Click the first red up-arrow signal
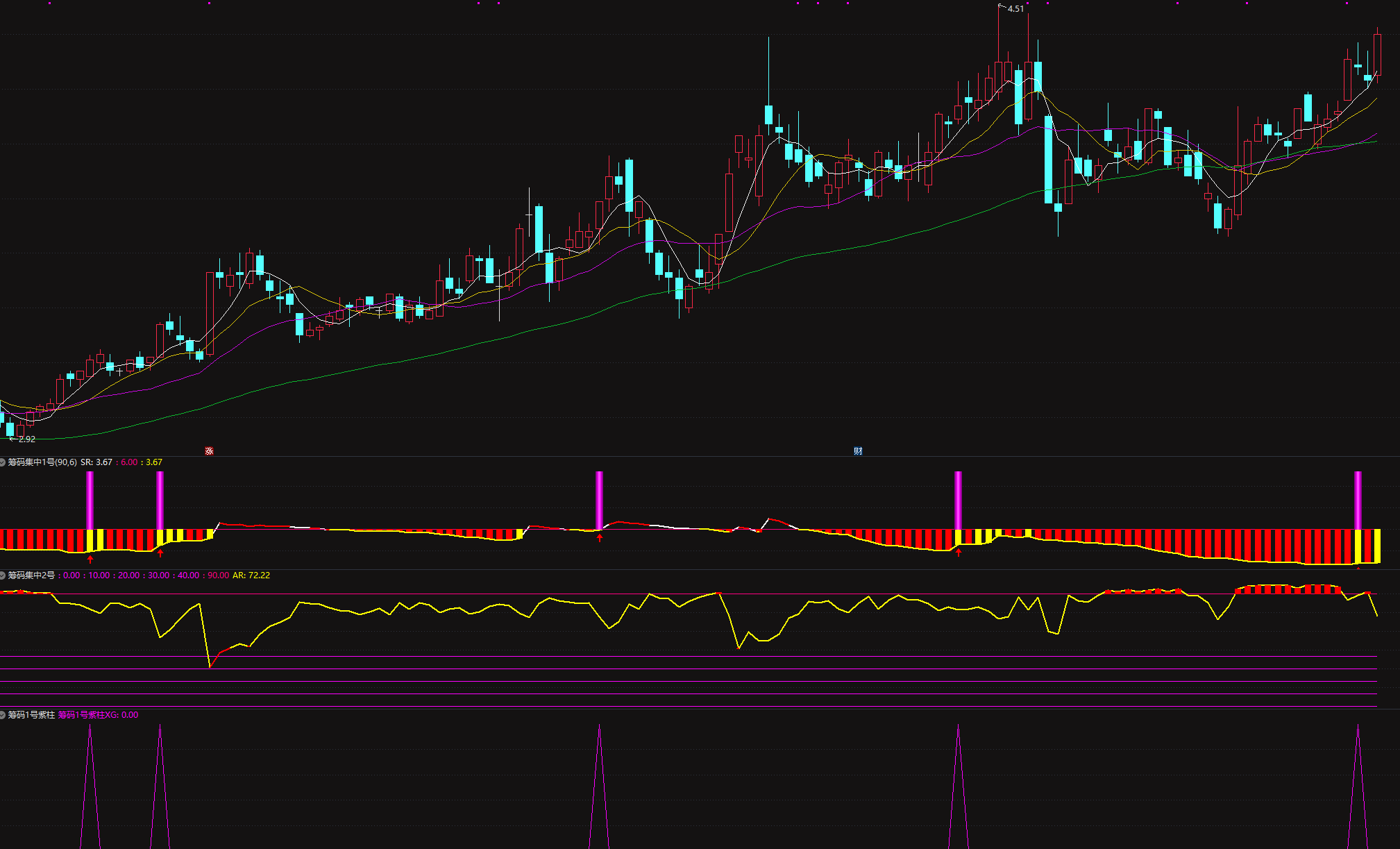Viewport: 1400px width, 849px height. (90, 559)
